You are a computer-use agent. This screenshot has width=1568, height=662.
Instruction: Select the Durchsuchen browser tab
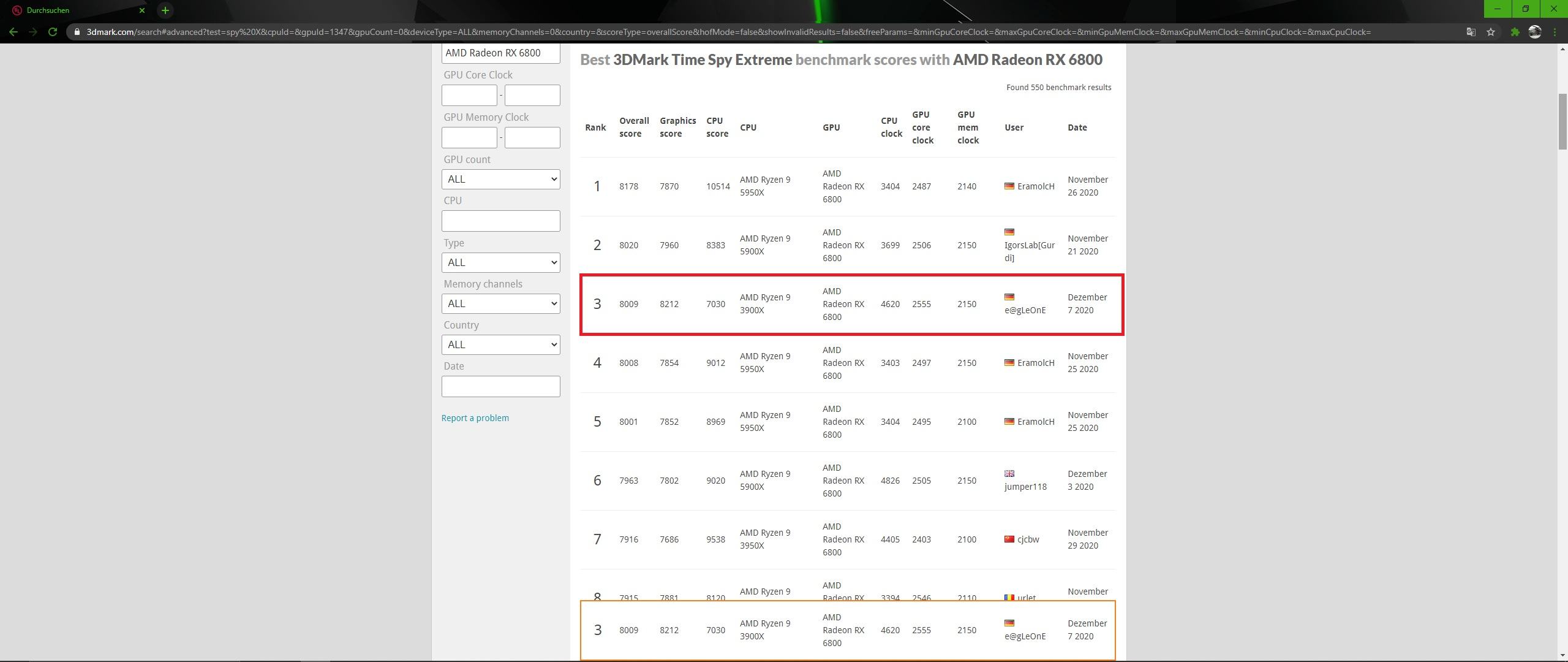[77, 10]
